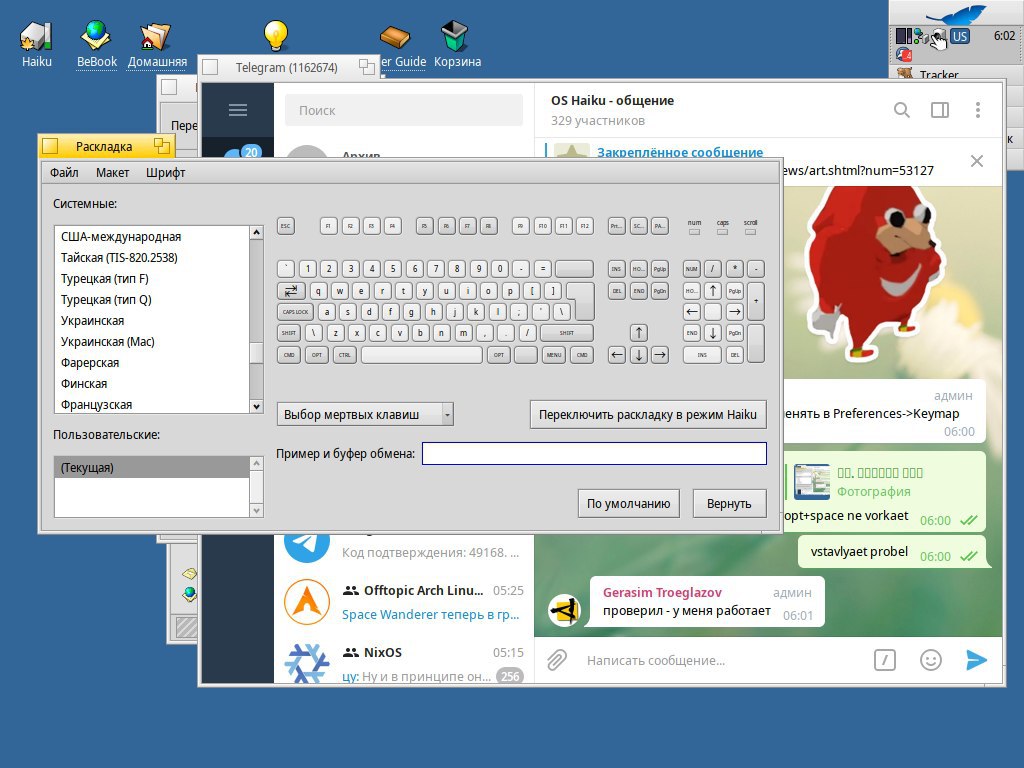Open the Макет menu in Раскладка
This screenshot has height=768, width=1024.
click(112, 172)
